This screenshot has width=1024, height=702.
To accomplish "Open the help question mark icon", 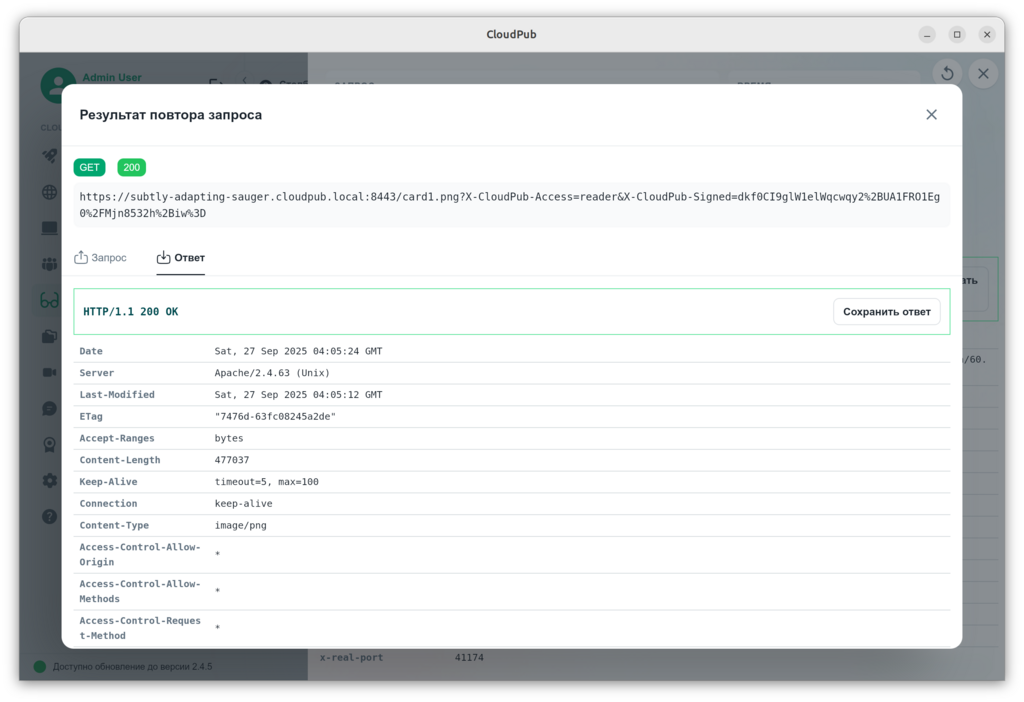I will tap(49, 516).
